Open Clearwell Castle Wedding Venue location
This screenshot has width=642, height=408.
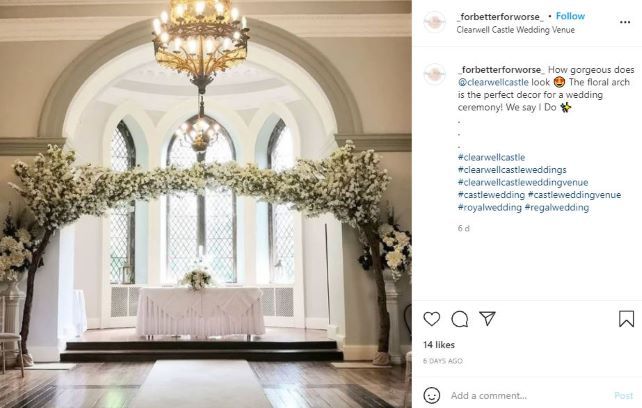pyautogui.click(x=515, y=29)
